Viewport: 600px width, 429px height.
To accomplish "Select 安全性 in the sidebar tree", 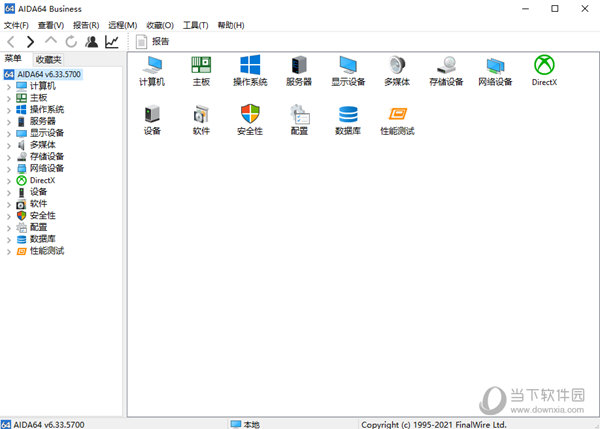I will 43,215.
